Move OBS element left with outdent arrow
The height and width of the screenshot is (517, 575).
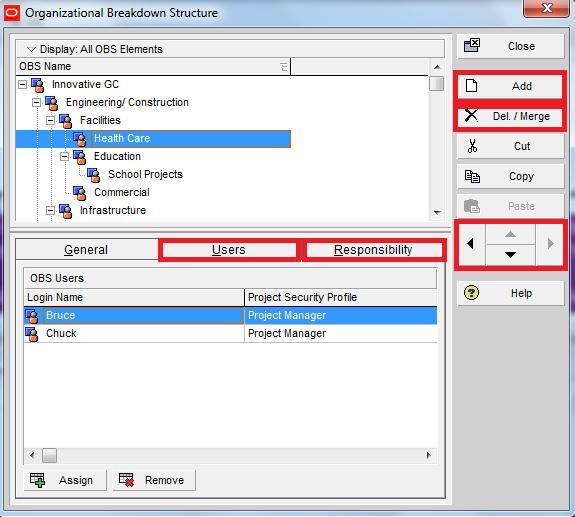[472, 243]
